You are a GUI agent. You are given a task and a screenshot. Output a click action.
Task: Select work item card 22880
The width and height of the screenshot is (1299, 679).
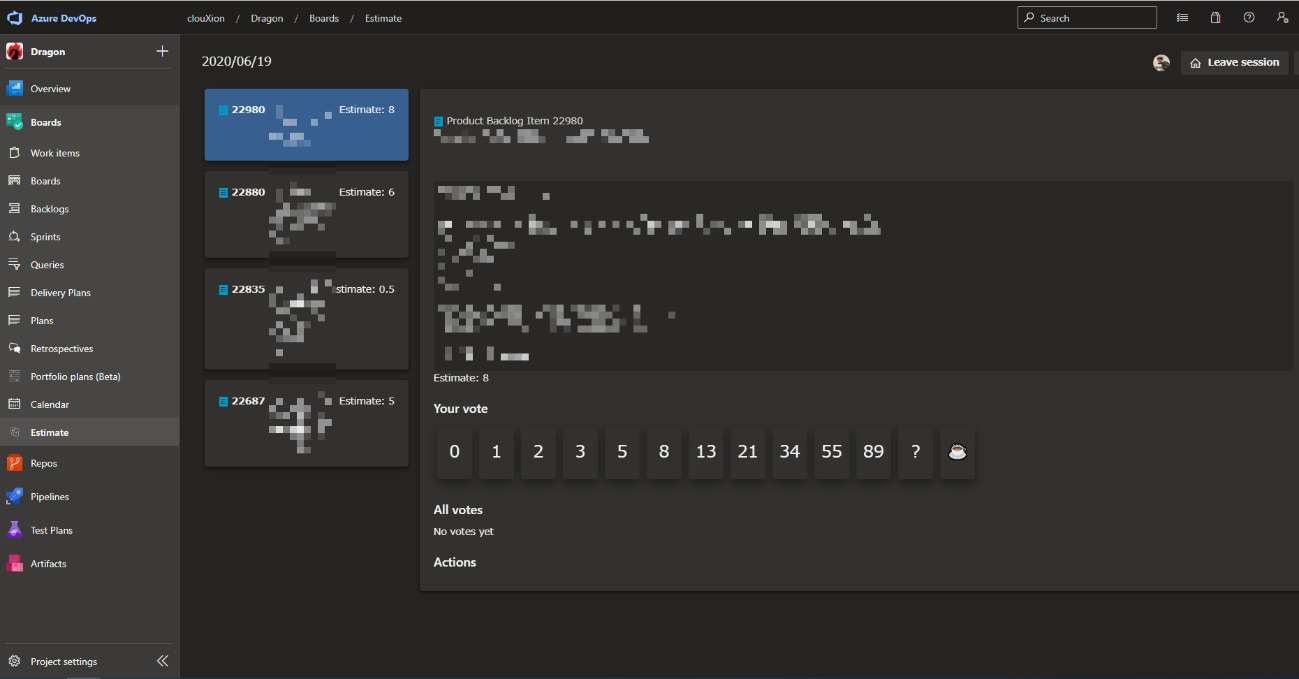(x=307, y=214)
